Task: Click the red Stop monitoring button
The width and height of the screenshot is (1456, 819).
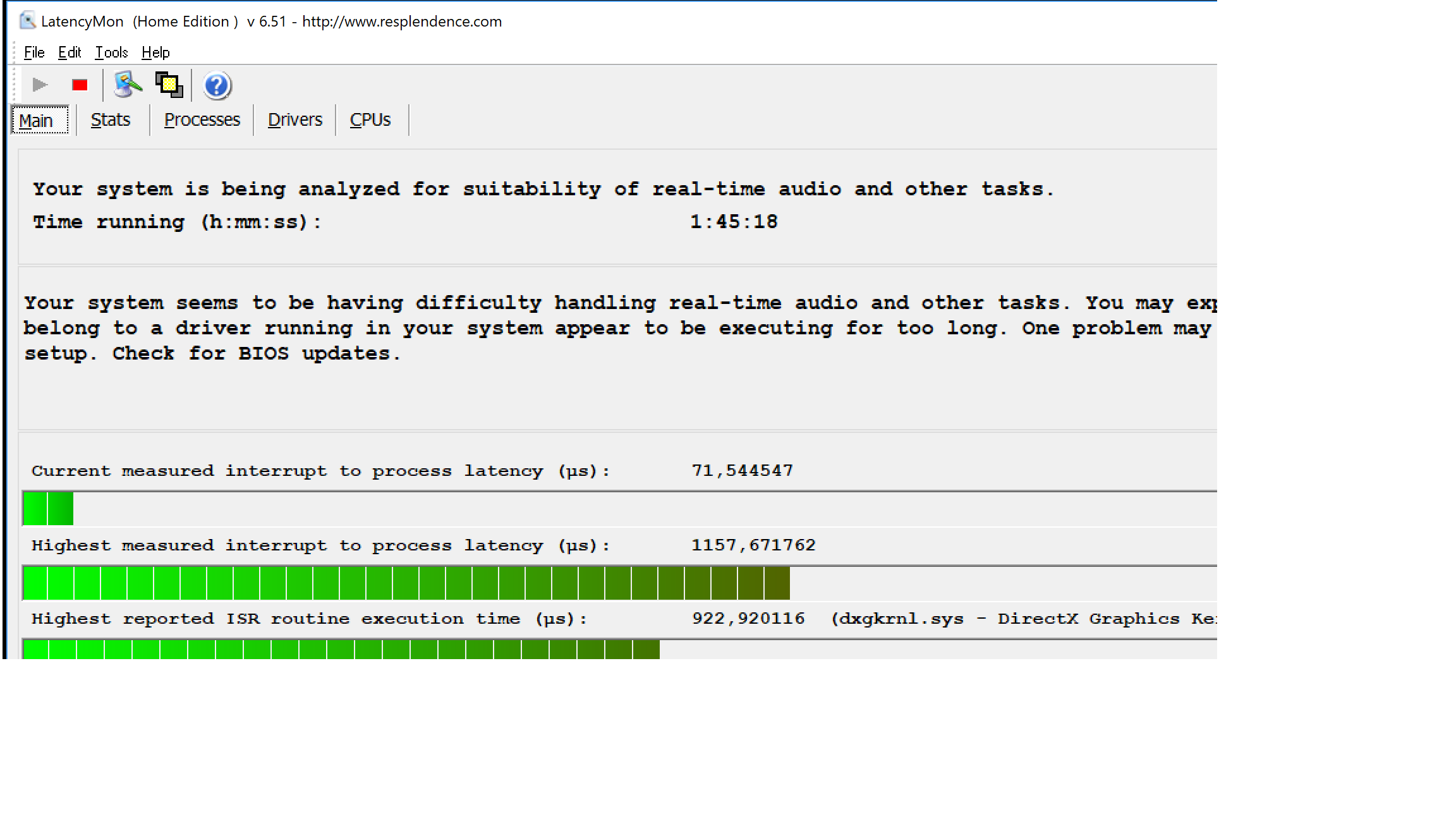Action: [x=80, y=85]
